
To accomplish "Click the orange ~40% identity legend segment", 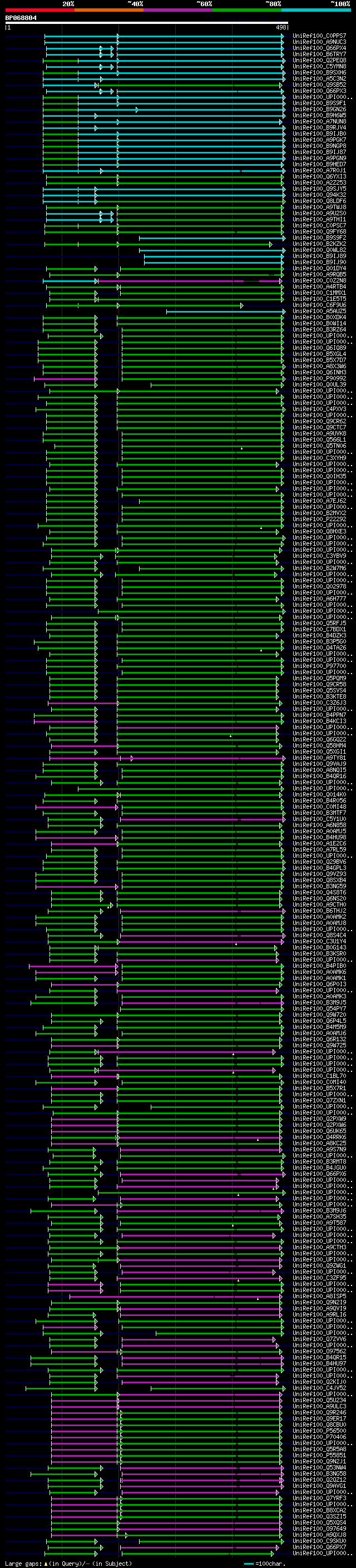I will click(109, 10).
